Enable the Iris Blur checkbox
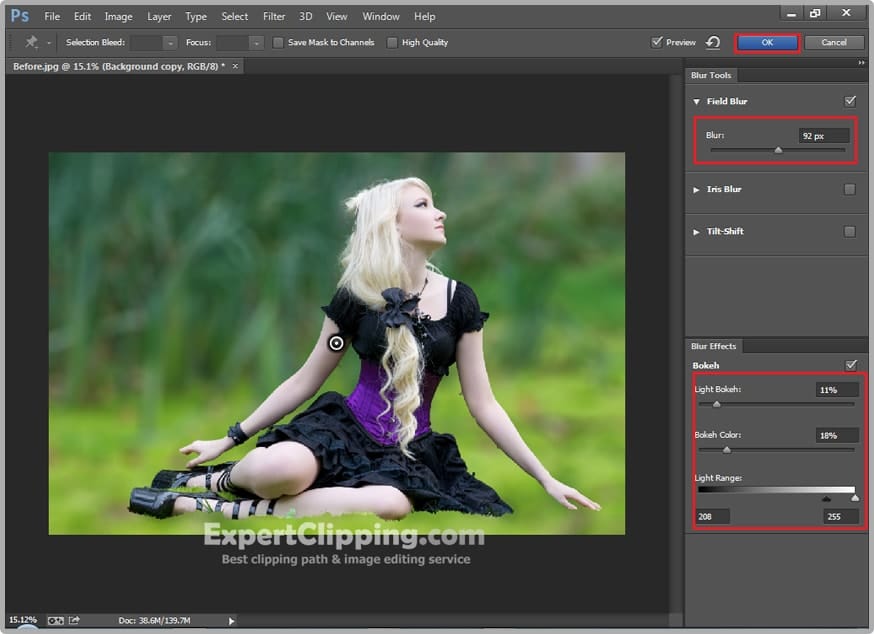This screenshot has width=874, height=634. (x=850, y=189)
